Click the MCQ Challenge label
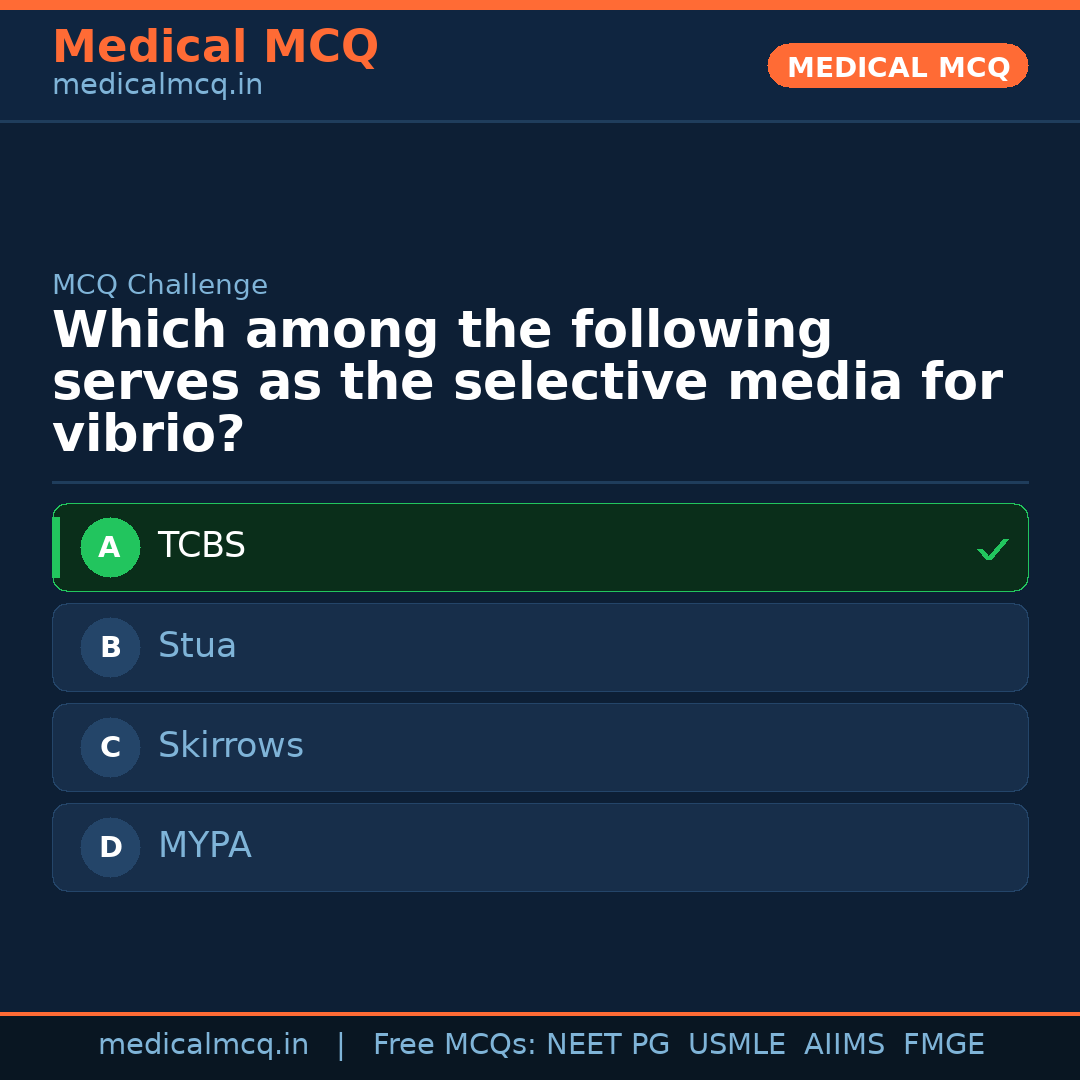 pos(159,284)
